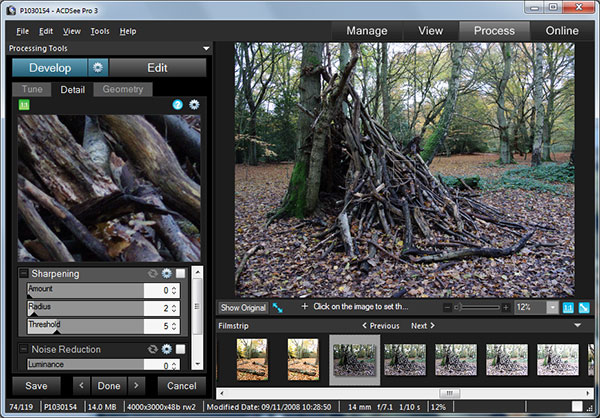This screenshot has width=600, height=418.
Task: Click the Show Original button
Action: [243, 307]
